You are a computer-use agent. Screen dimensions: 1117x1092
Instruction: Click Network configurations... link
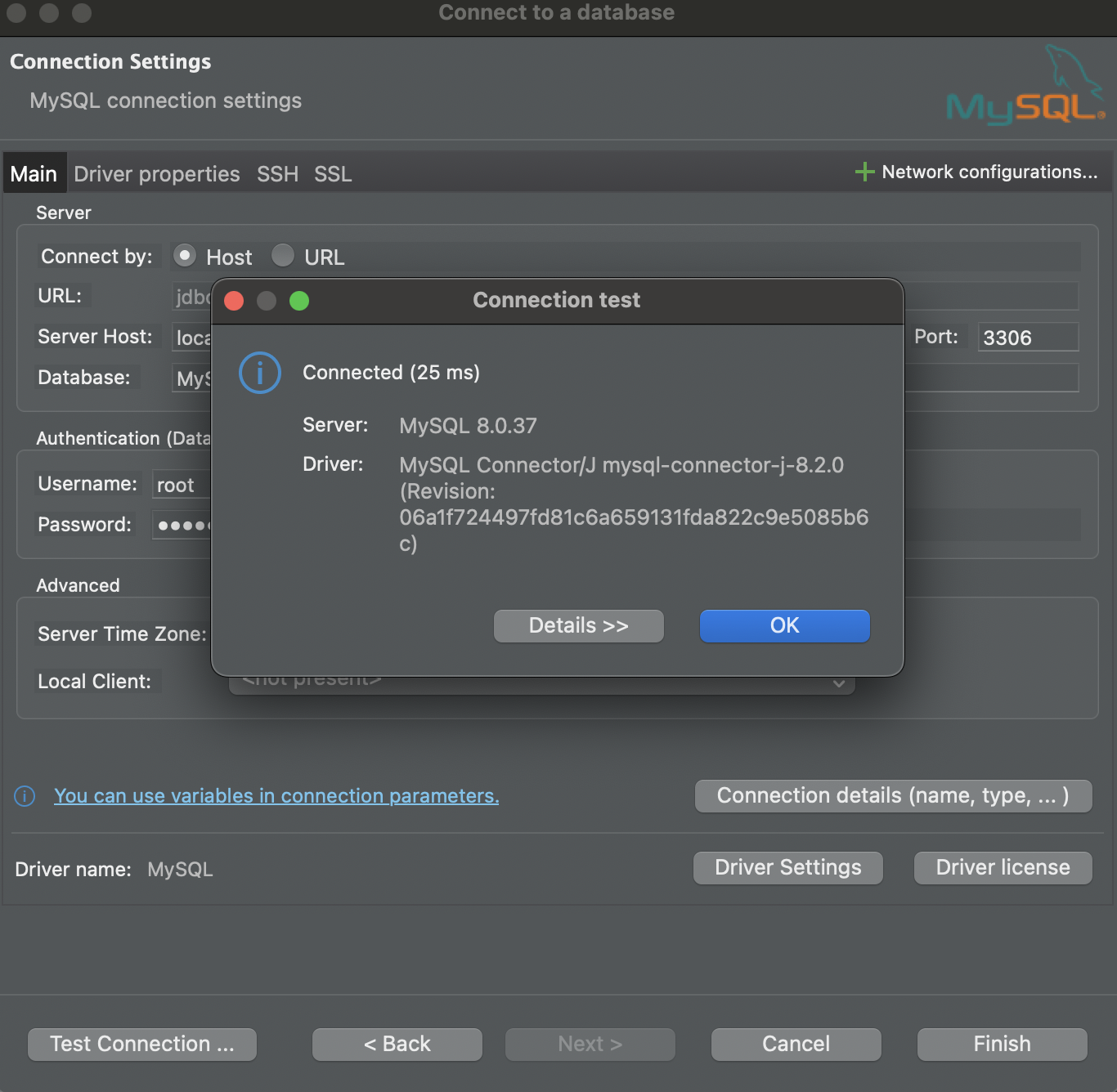[989, 172]
